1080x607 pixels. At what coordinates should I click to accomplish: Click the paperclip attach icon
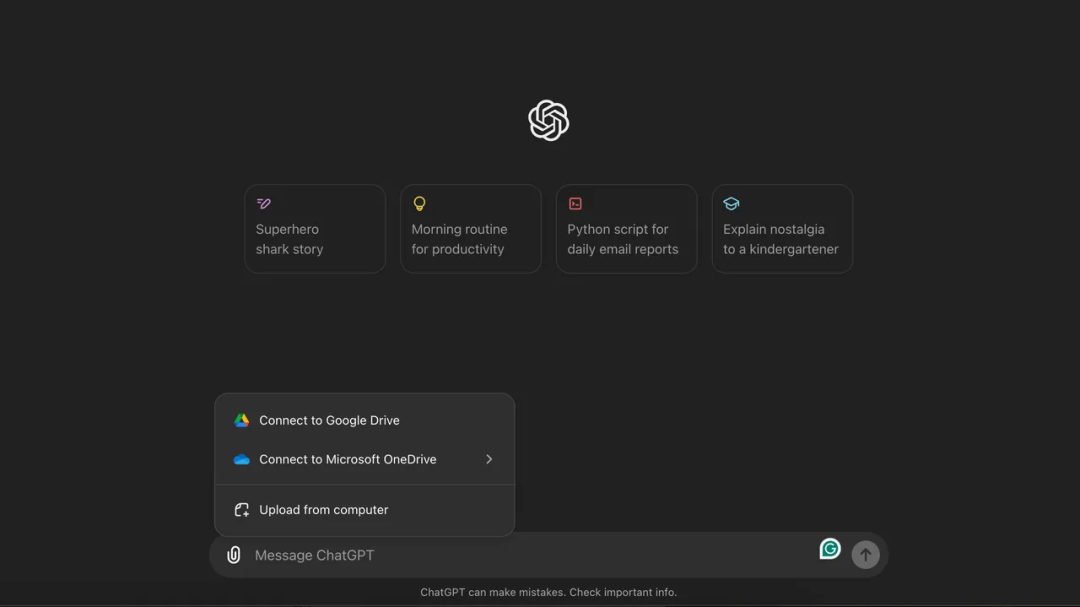pyautogui.click(x=234, y=555)
